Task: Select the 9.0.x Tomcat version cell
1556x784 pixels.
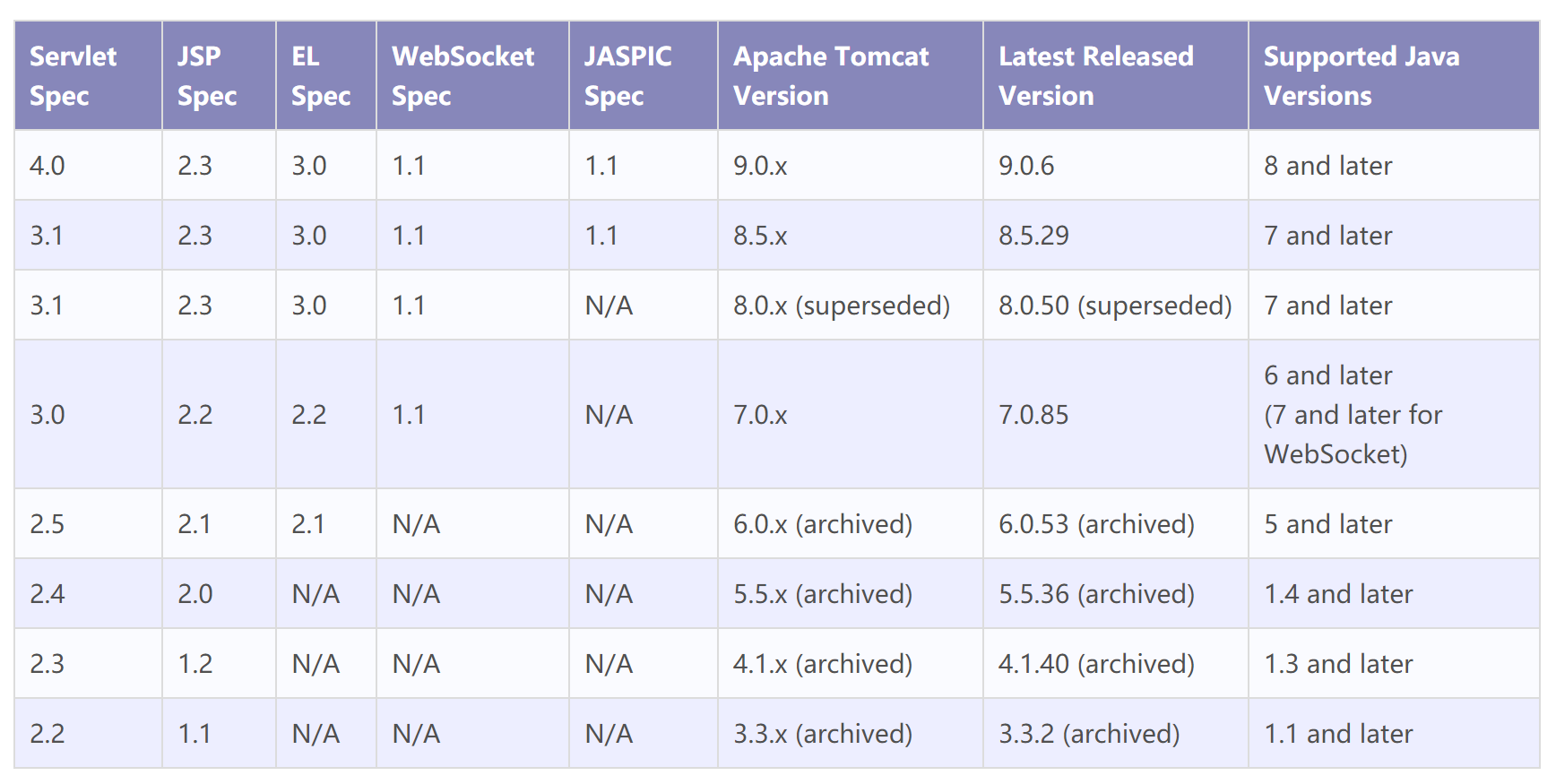Action: [x=760, y=166]
